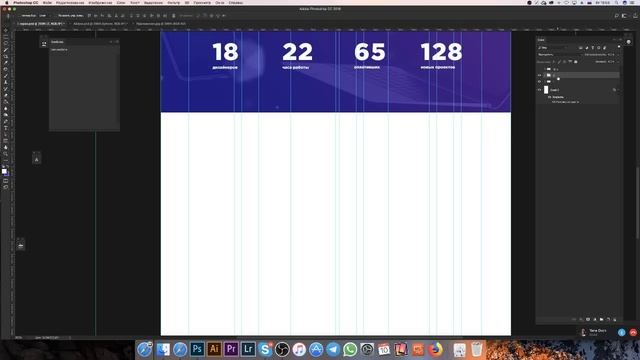Click add layer style fx icon at panel bottom
Screen dimensions: 640x360
pos(581,319)
